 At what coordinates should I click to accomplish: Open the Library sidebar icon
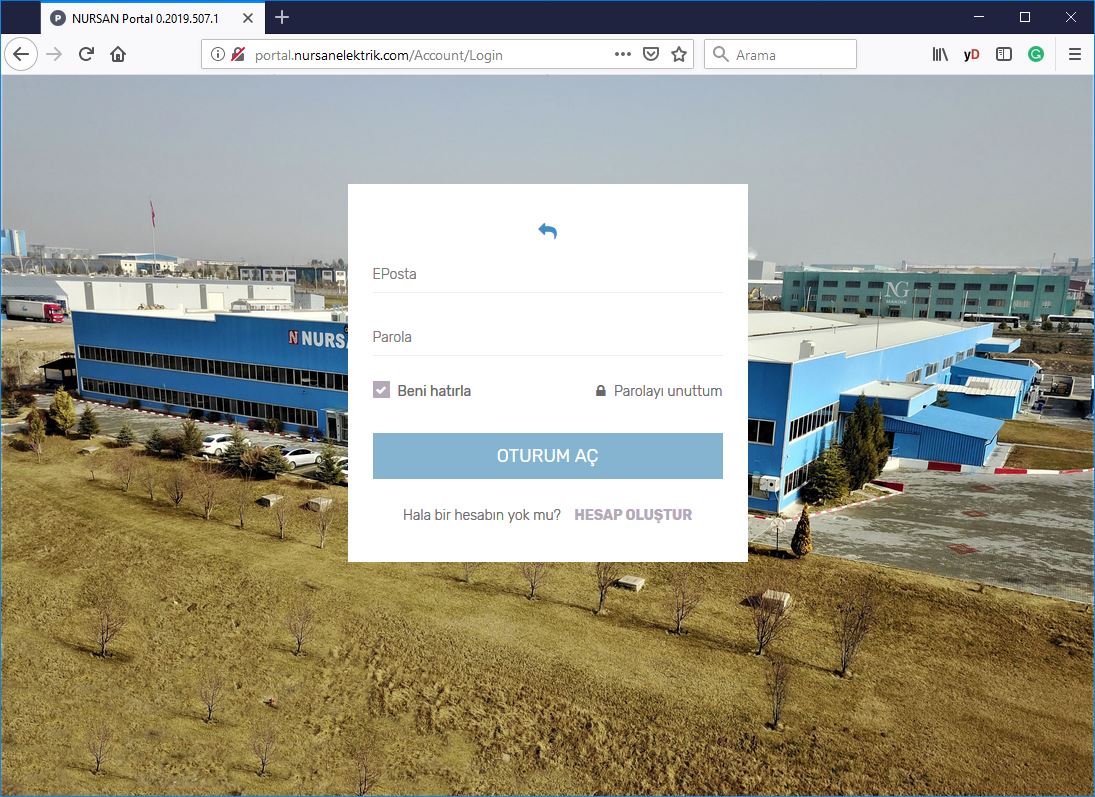(x=940, y=55)
